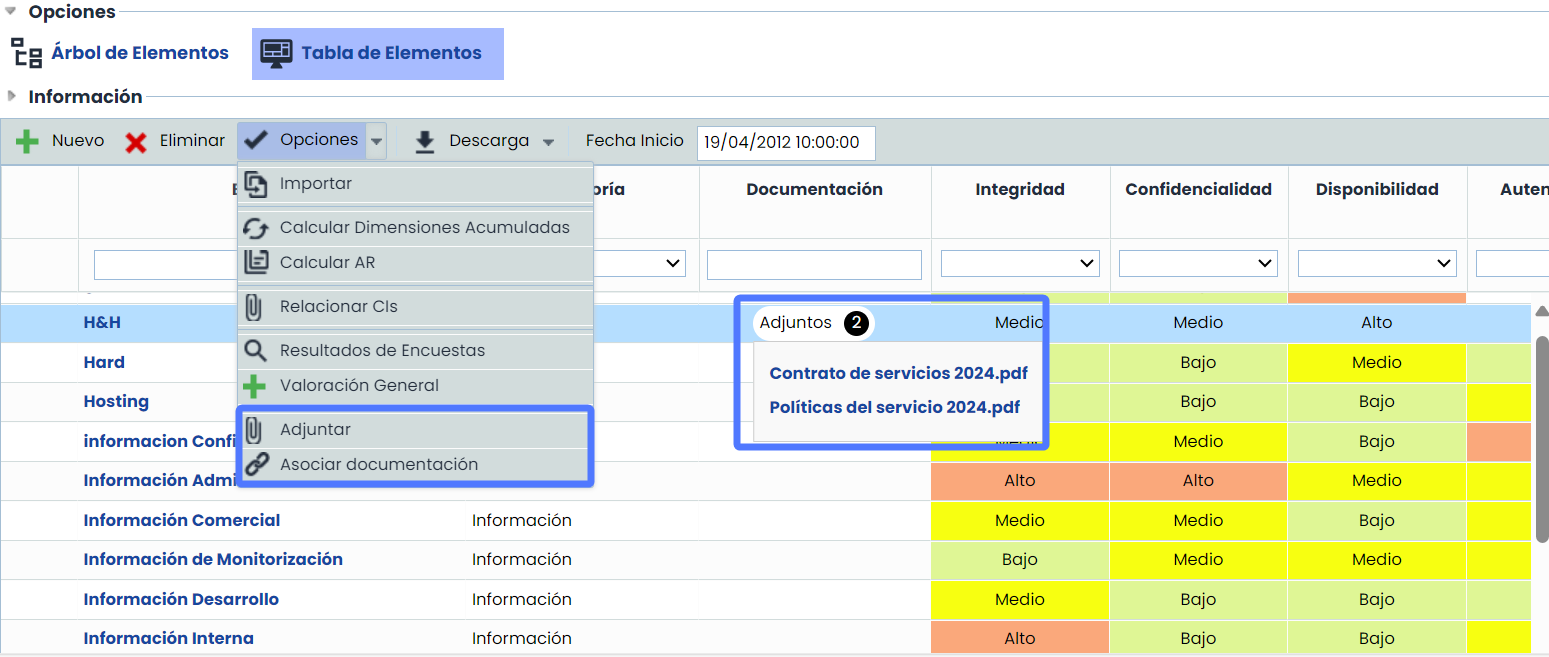Click the Importar icon in menu
The image size is (1549, 657).
[256, 184]
